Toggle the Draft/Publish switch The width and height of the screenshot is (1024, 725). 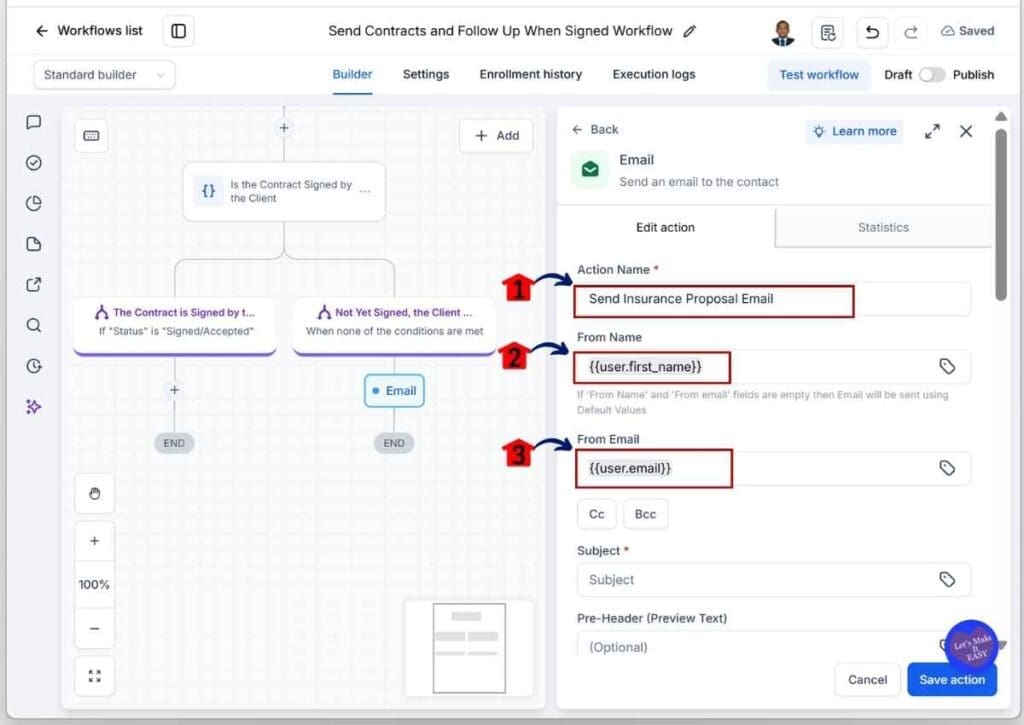(x=931, y=74)
